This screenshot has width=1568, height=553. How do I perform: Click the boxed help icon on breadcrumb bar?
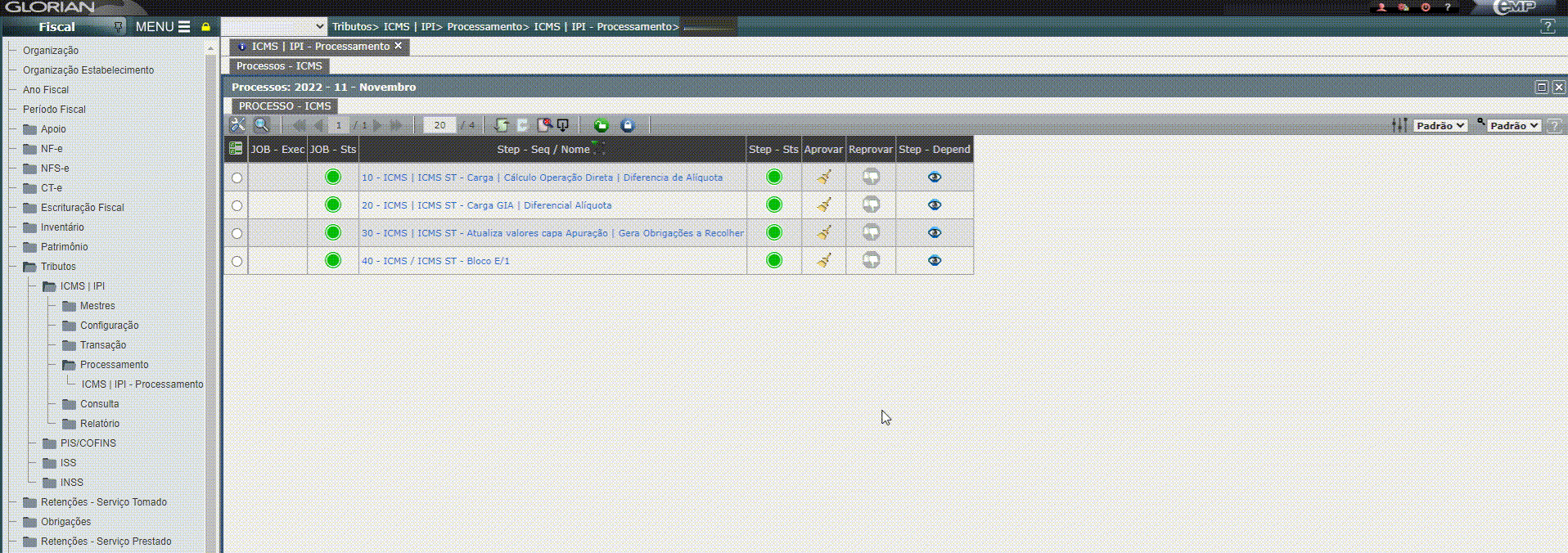tap(1548, 26)
